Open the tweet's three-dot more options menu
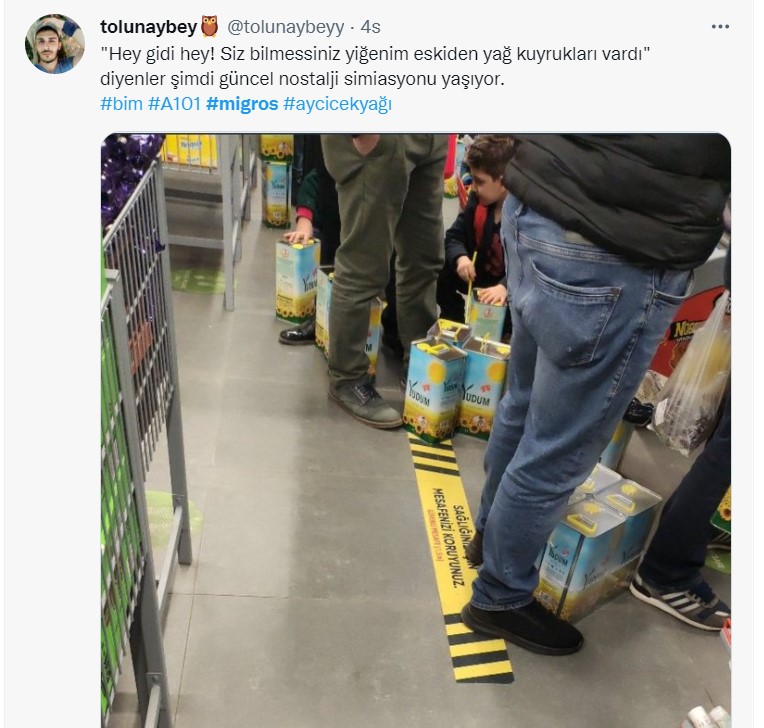Screen dimensions: 764x728 point(720,26)
